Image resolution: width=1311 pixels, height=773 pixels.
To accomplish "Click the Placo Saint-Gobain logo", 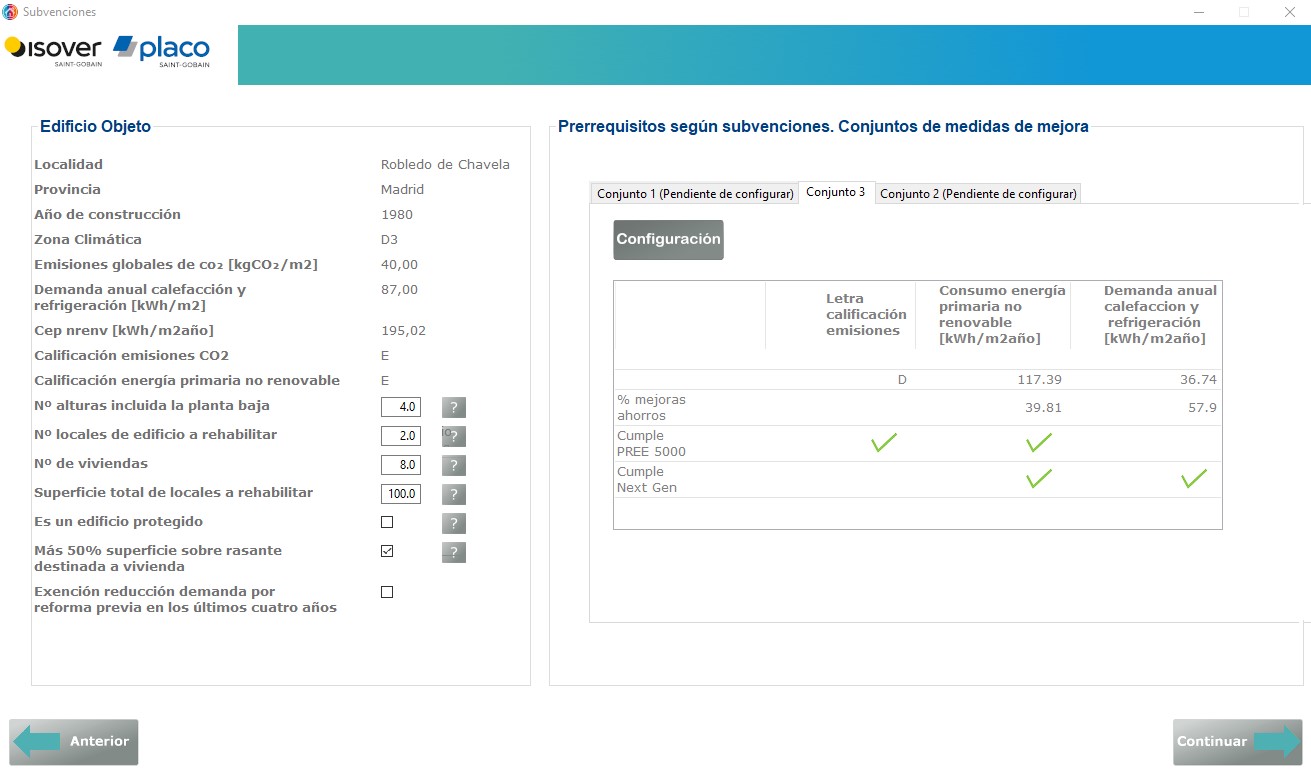I will (x=162, y=51).
